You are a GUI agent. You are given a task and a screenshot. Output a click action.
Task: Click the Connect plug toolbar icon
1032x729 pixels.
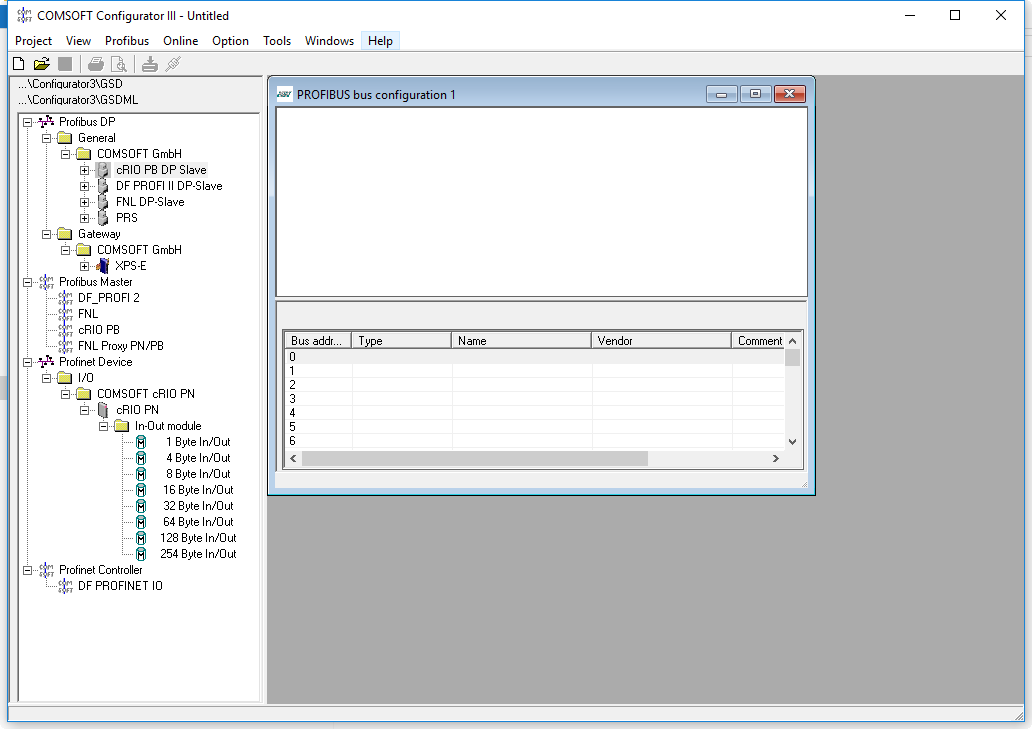click(x=173, y=64)
